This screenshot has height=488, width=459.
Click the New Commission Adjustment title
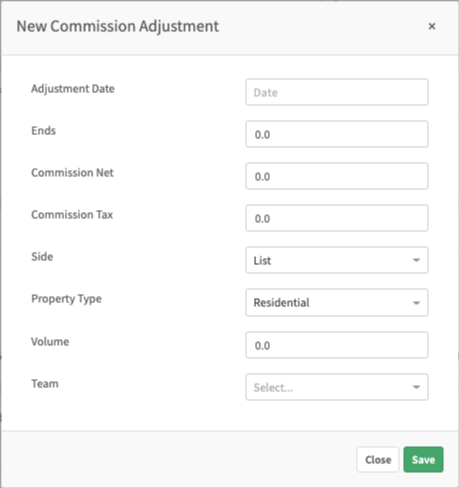click(118, 26)
